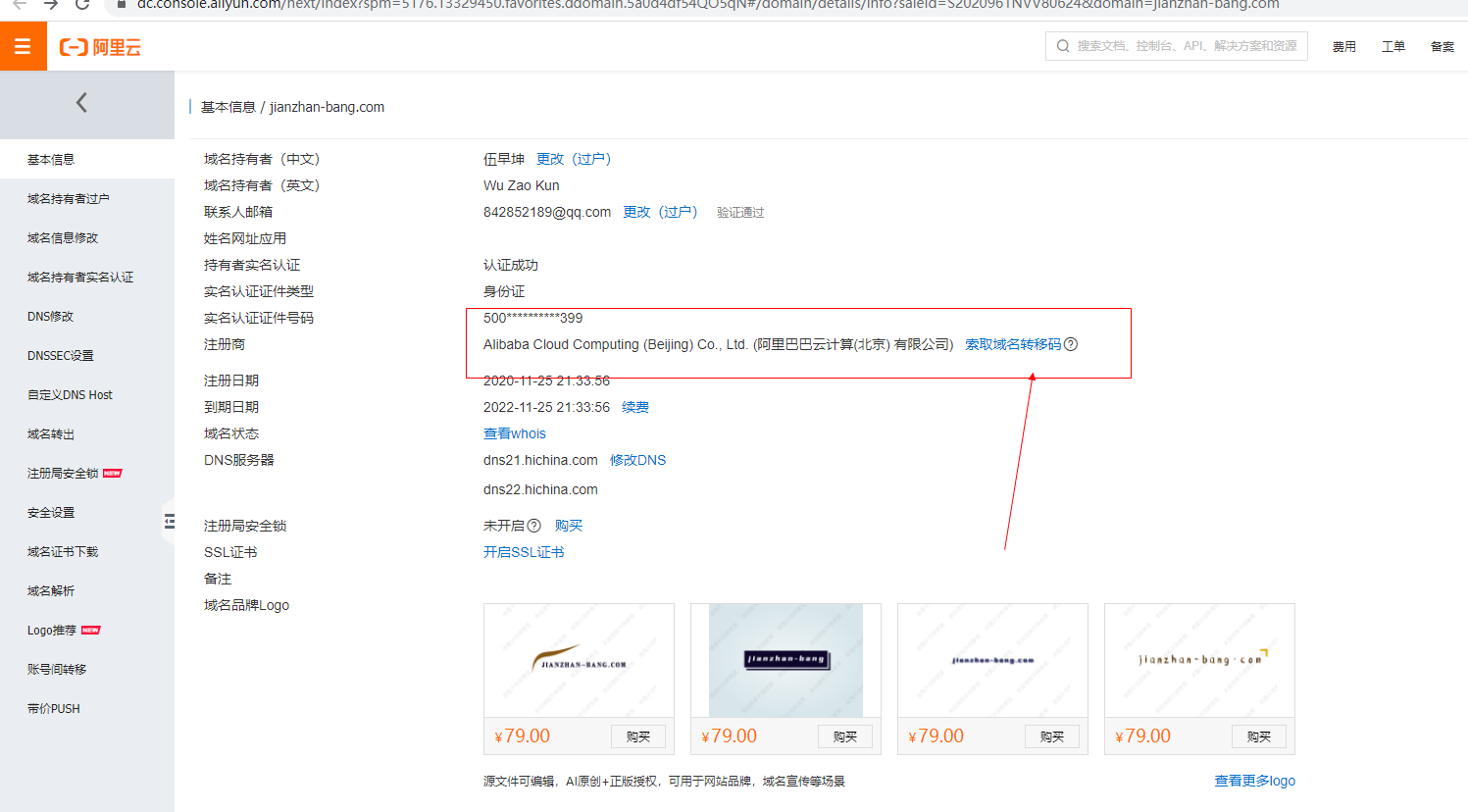Click the browser address bar URL
This screenshot has width=1468, height=812.
tap(708, 4)
